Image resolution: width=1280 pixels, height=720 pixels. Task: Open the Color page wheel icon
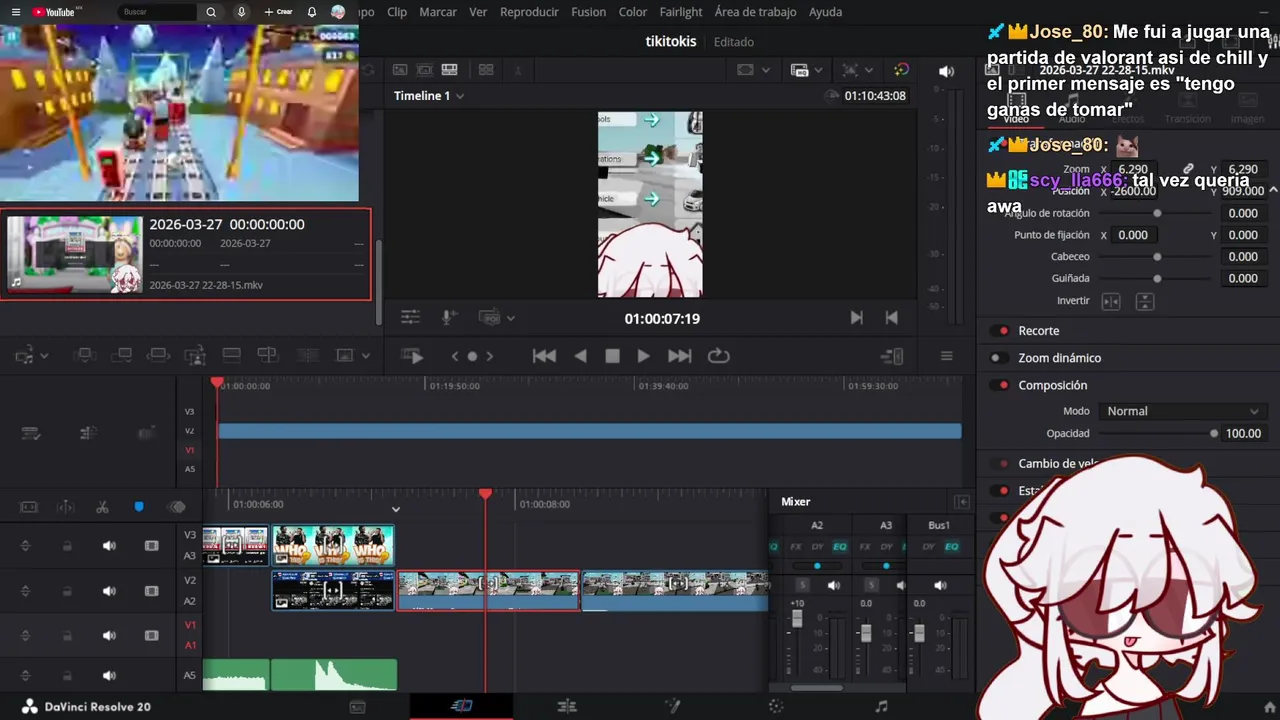777,707
